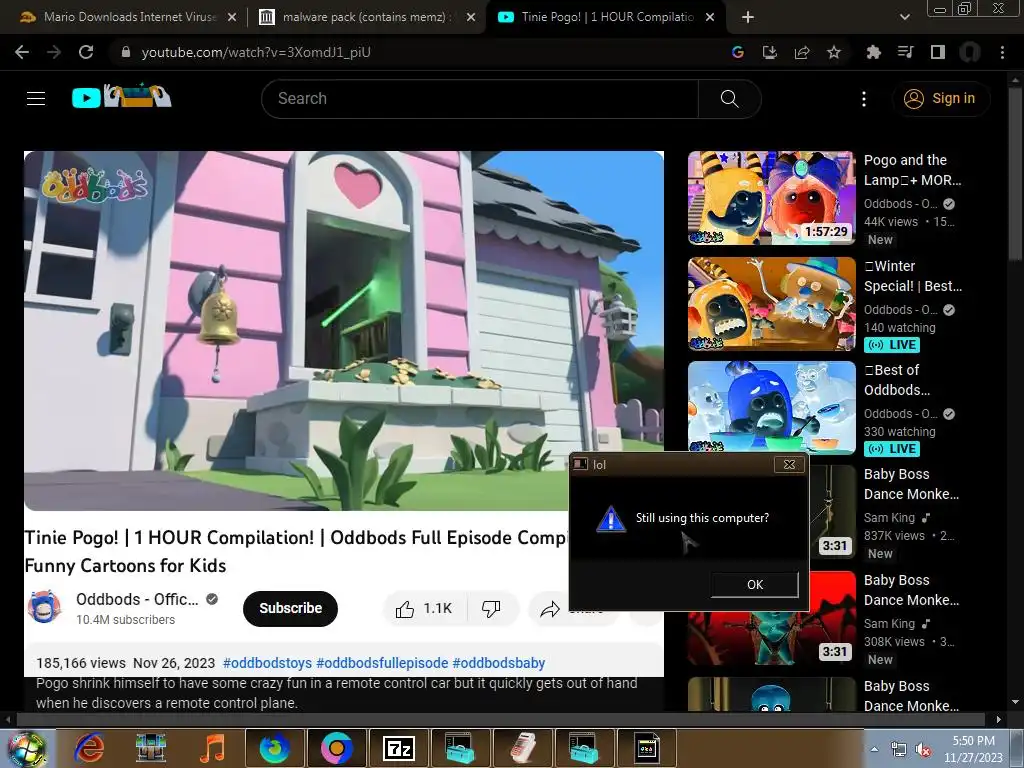Click the muted volume tray icon
Viewport: 1024px width, 768px height.
[x=923, y=750]
